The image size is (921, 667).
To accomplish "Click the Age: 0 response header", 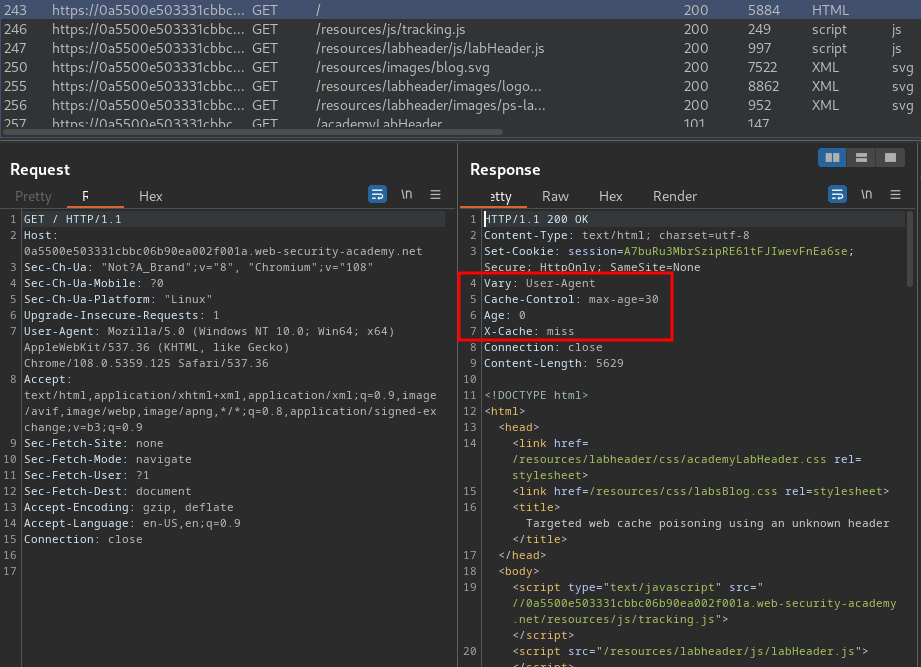I will click(x=505, y=315).
